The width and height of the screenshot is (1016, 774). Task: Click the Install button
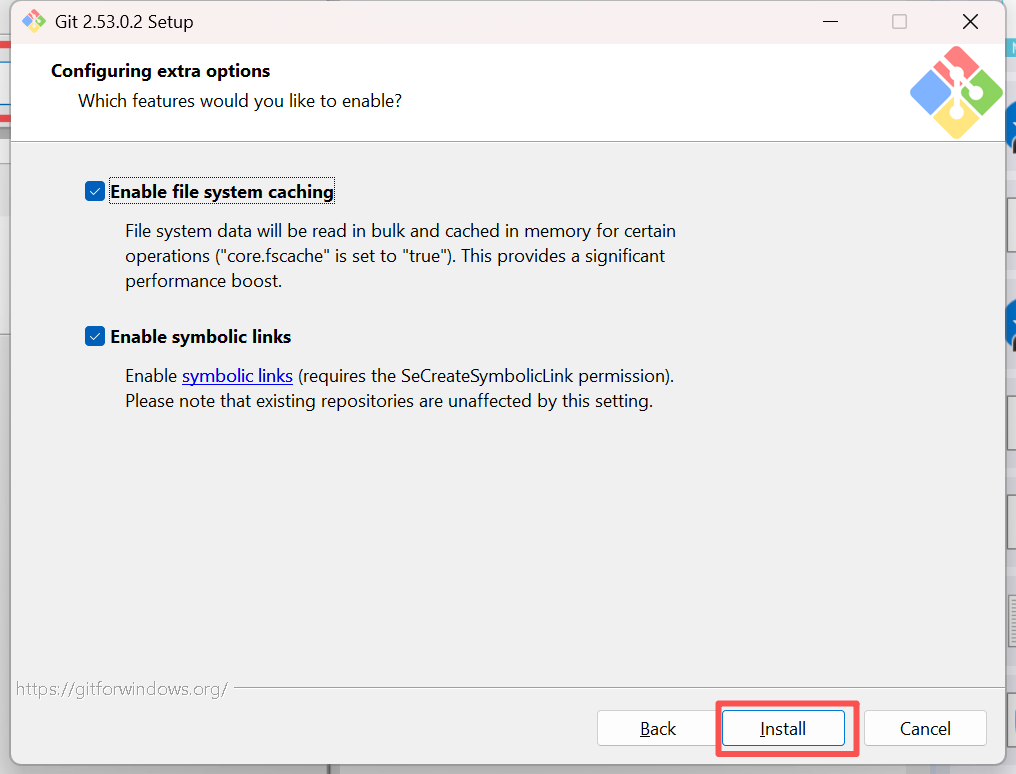(x=783, y=729)
